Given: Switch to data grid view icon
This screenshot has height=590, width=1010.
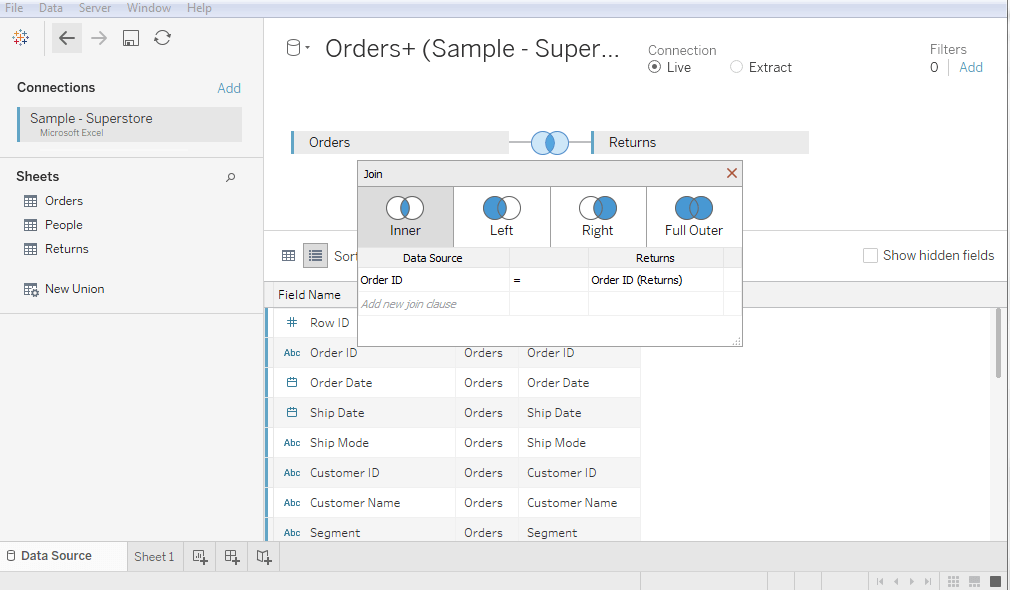Looking at the screenshot, I should pos(289,256).
